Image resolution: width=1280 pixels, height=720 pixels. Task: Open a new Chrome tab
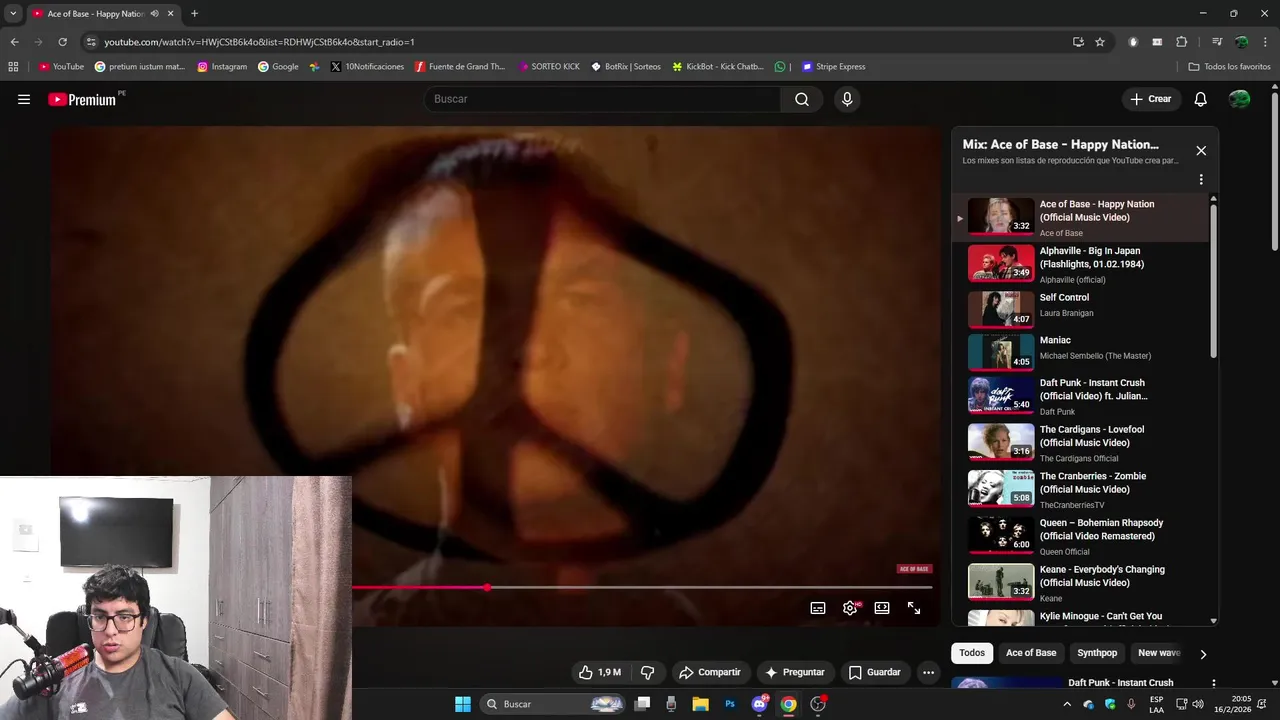194,14
